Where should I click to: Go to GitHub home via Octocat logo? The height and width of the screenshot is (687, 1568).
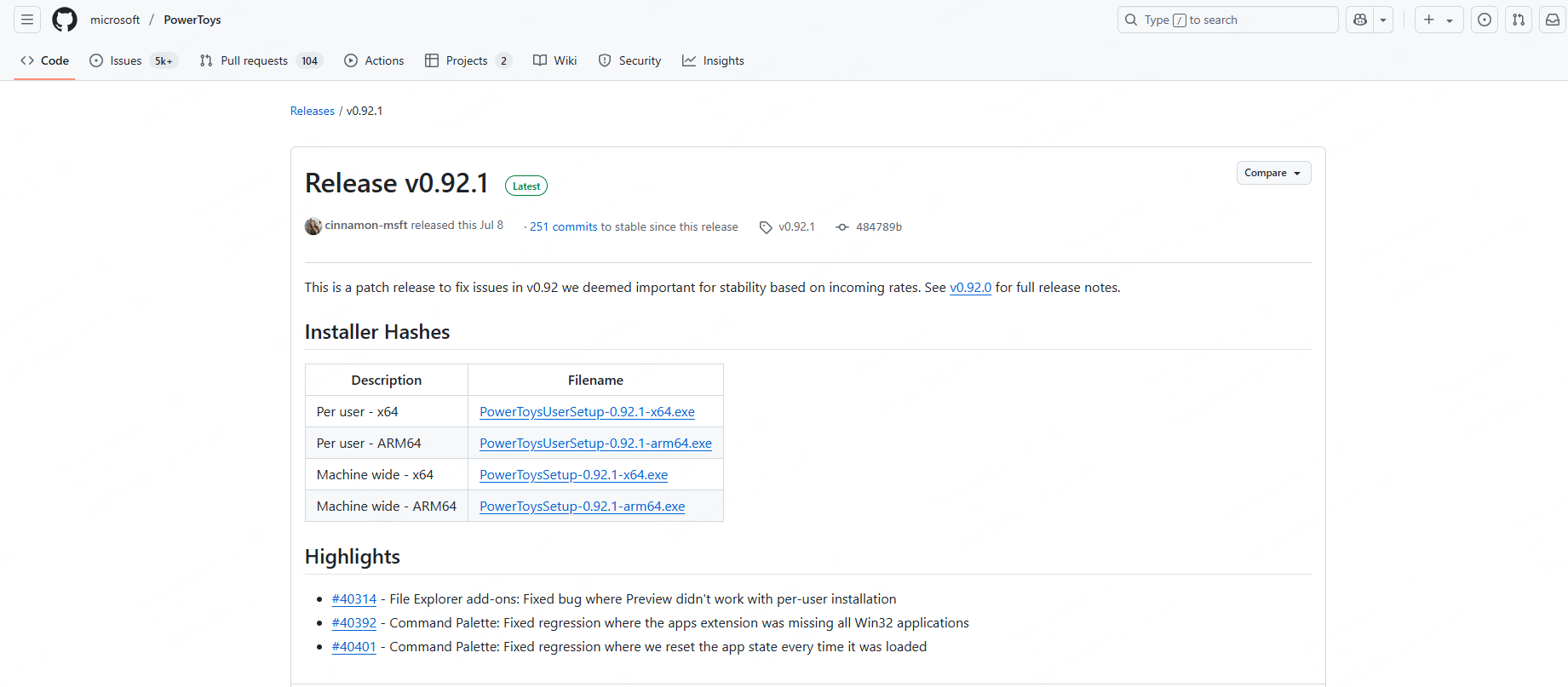65,20
